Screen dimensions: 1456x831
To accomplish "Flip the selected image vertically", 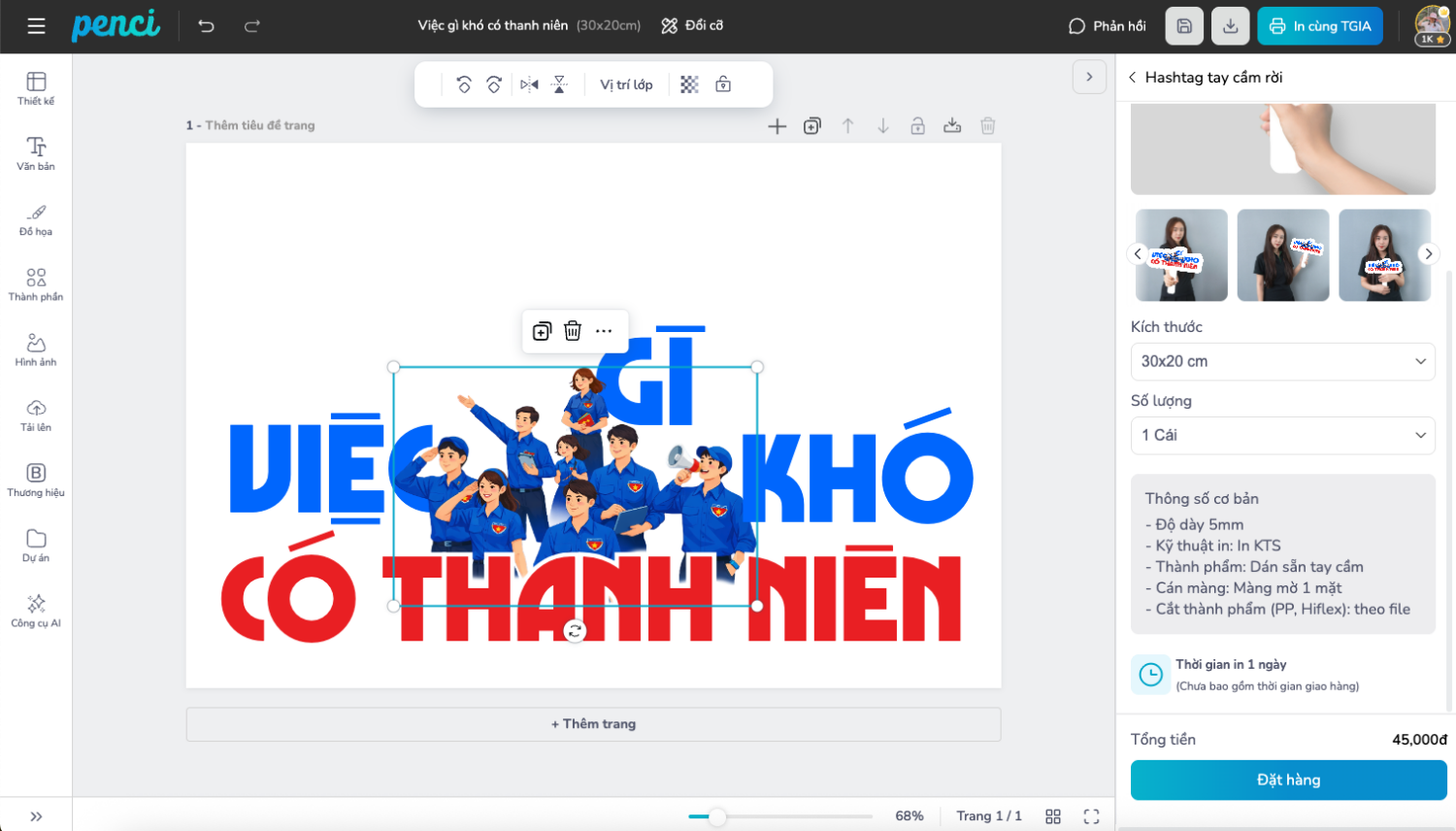I will pyautogui.click(x=559, y=84).
